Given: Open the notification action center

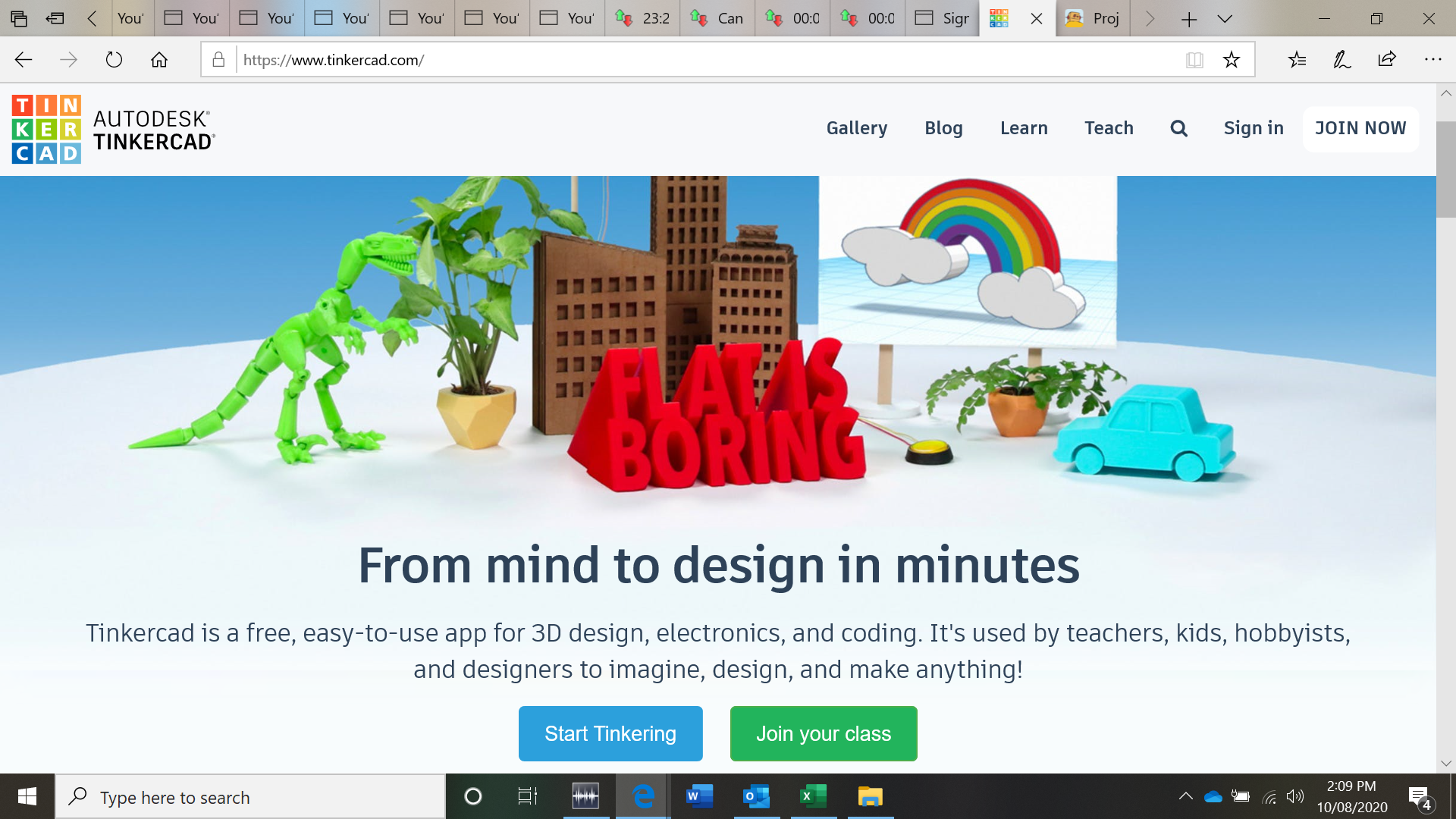Looking at the screenshot, I should 1420,797.
